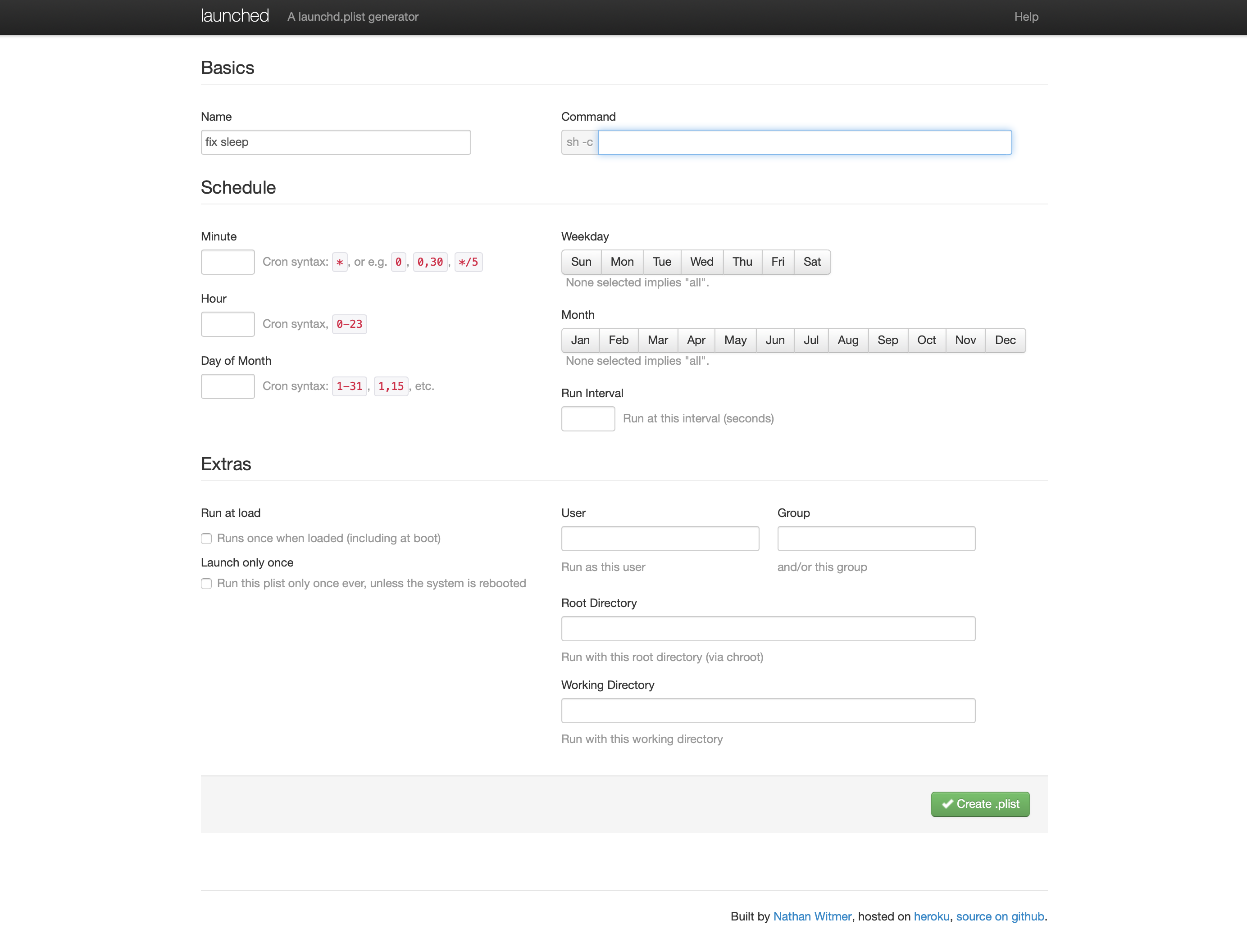1247x952 pixels.
Task: Select the May month button
Action: [x=735, y=340]
